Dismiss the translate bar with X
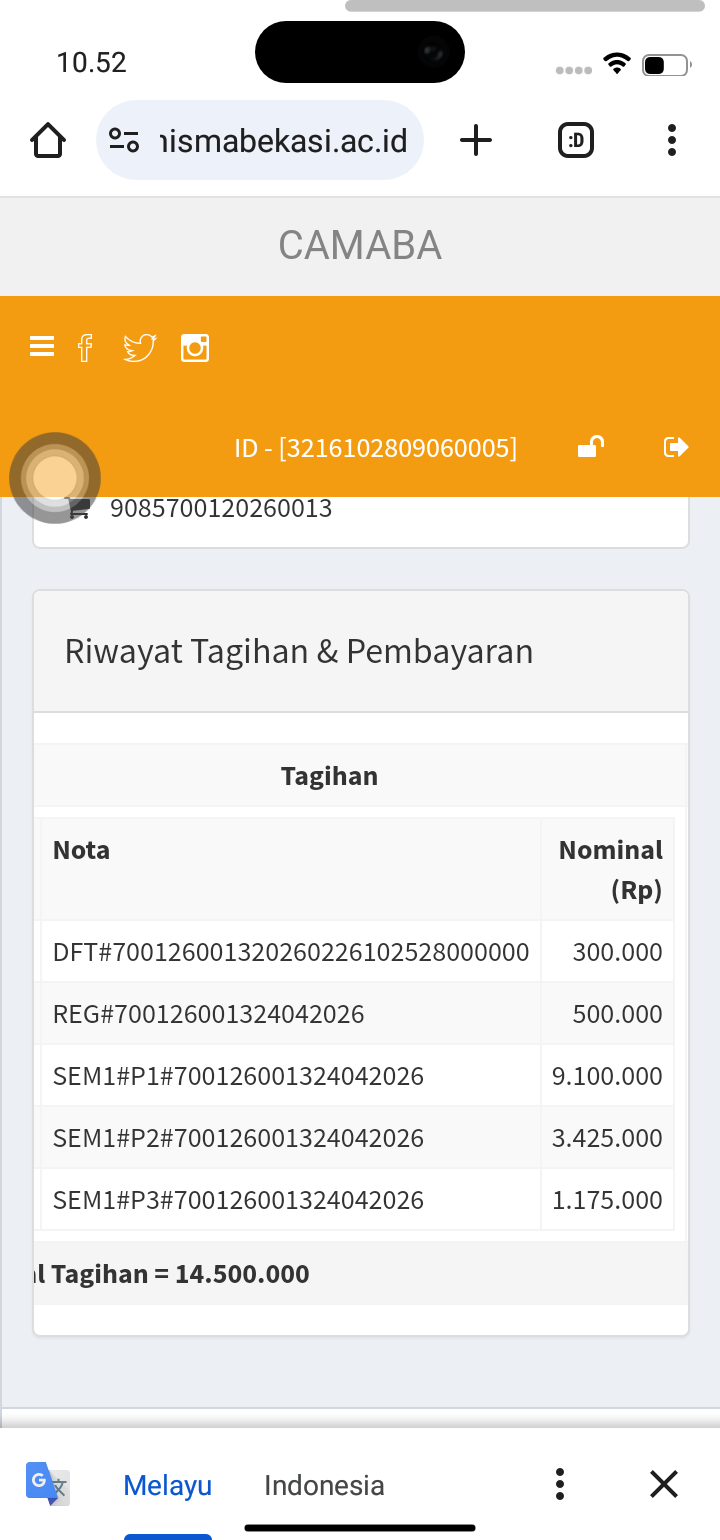The width and height of the screenshot is (720, 1540). point(664,1484)
